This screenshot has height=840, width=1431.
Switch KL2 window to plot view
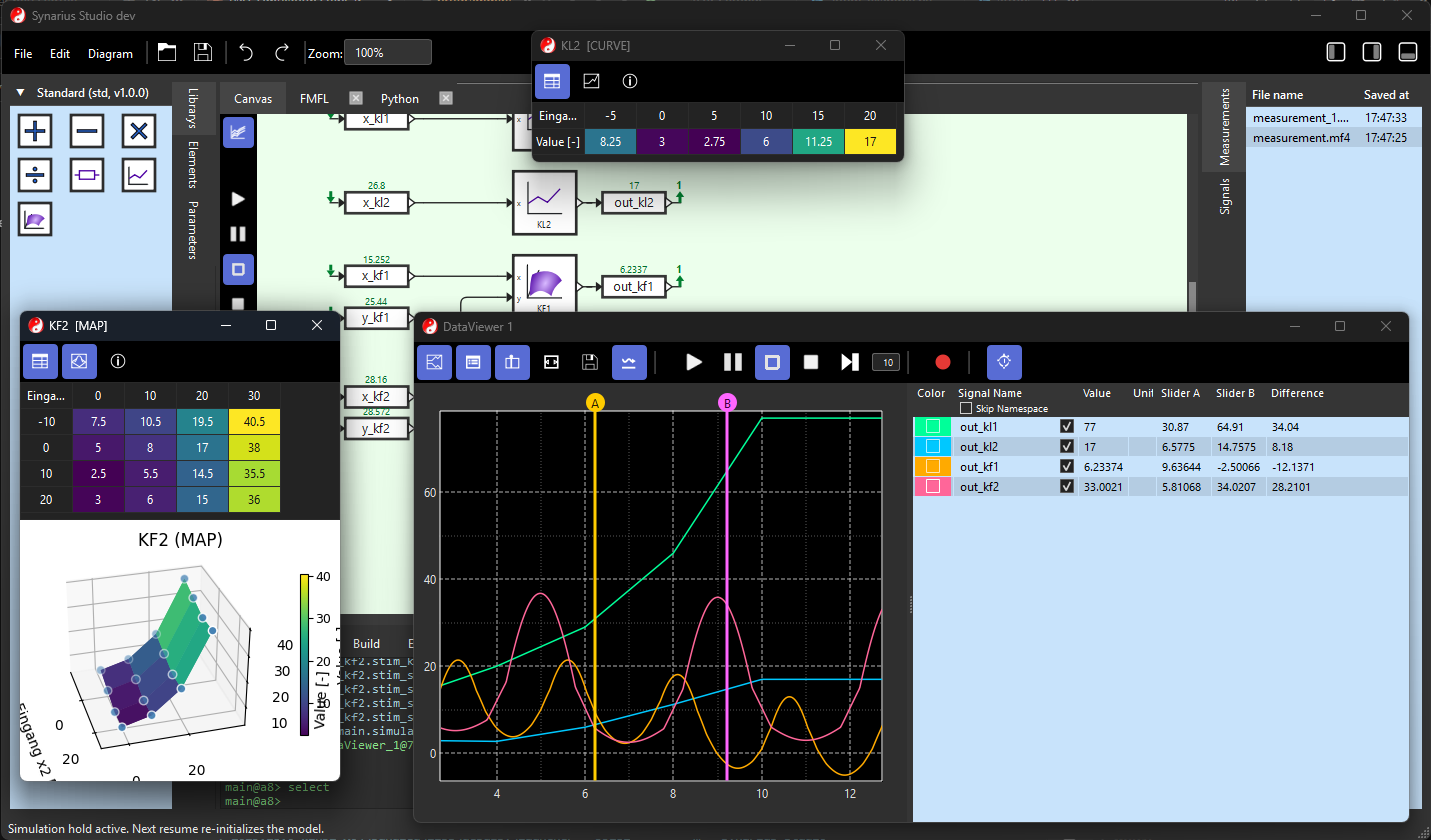[x=592, y=81]
